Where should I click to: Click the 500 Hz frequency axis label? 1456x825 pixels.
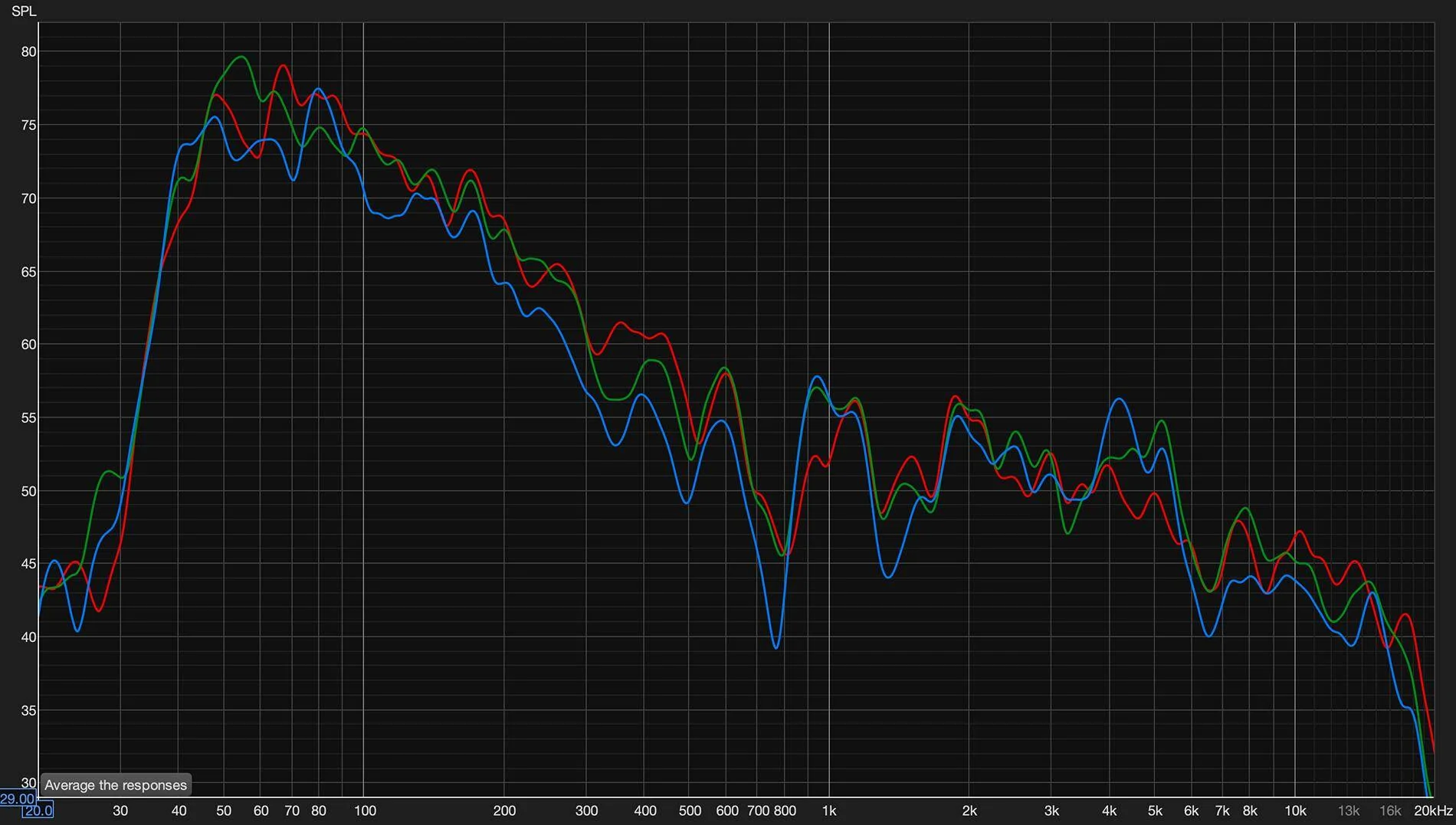click(690, 810)
